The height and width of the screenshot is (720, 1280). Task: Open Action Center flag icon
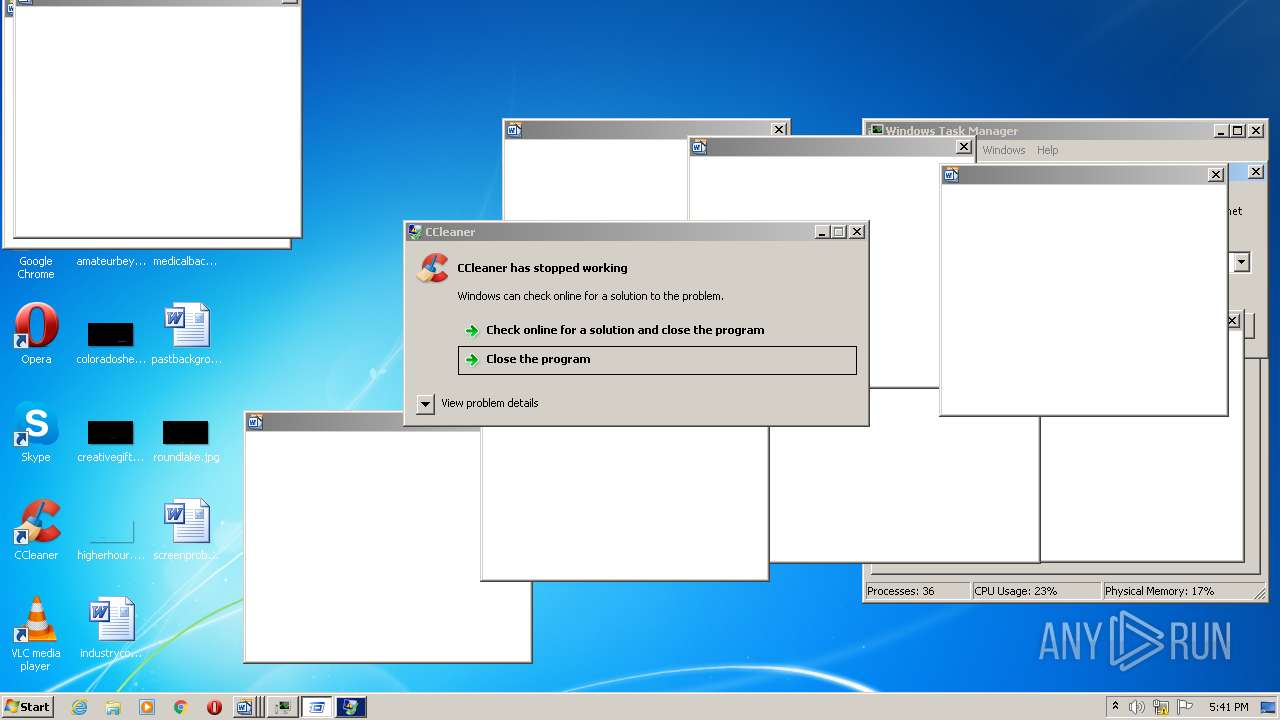point(1185,707)
